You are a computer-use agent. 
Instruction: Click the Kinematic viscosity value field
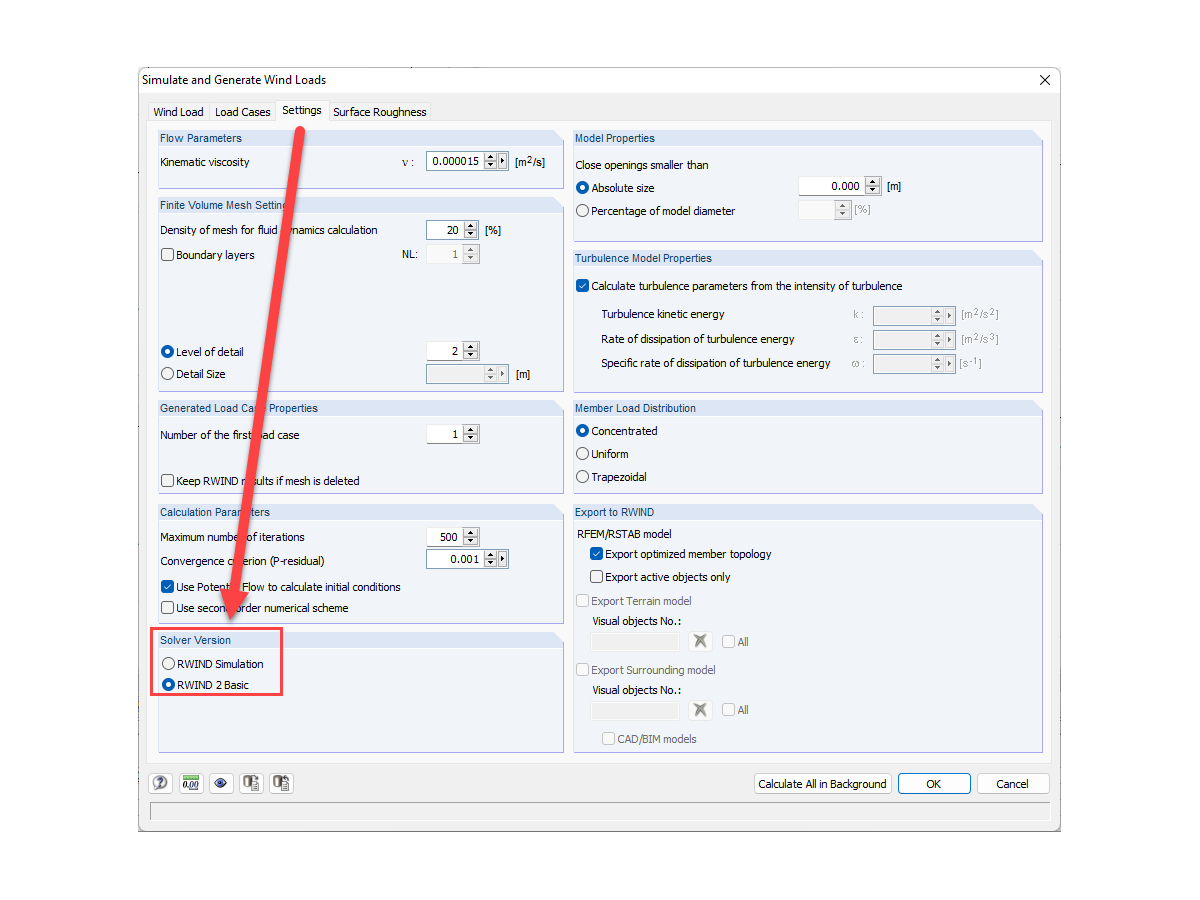455,161
